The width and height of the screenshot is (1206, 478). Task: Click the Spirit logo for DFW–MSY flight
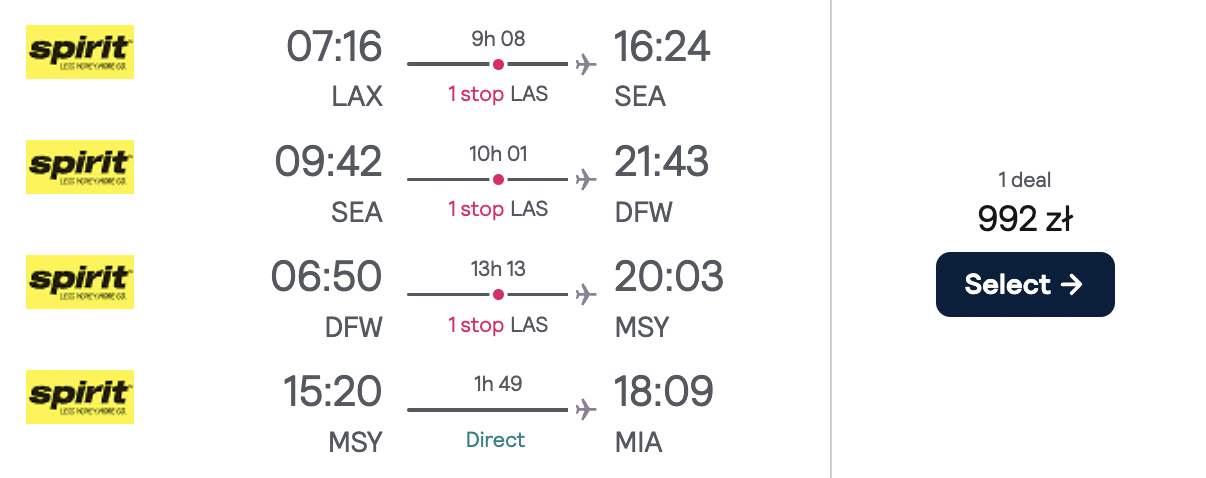pyautogui.click(x=80, y=282)
